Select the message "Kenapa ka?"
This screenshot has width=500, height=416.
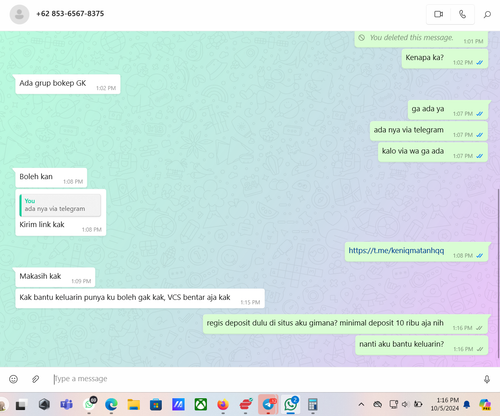[445, 59]
